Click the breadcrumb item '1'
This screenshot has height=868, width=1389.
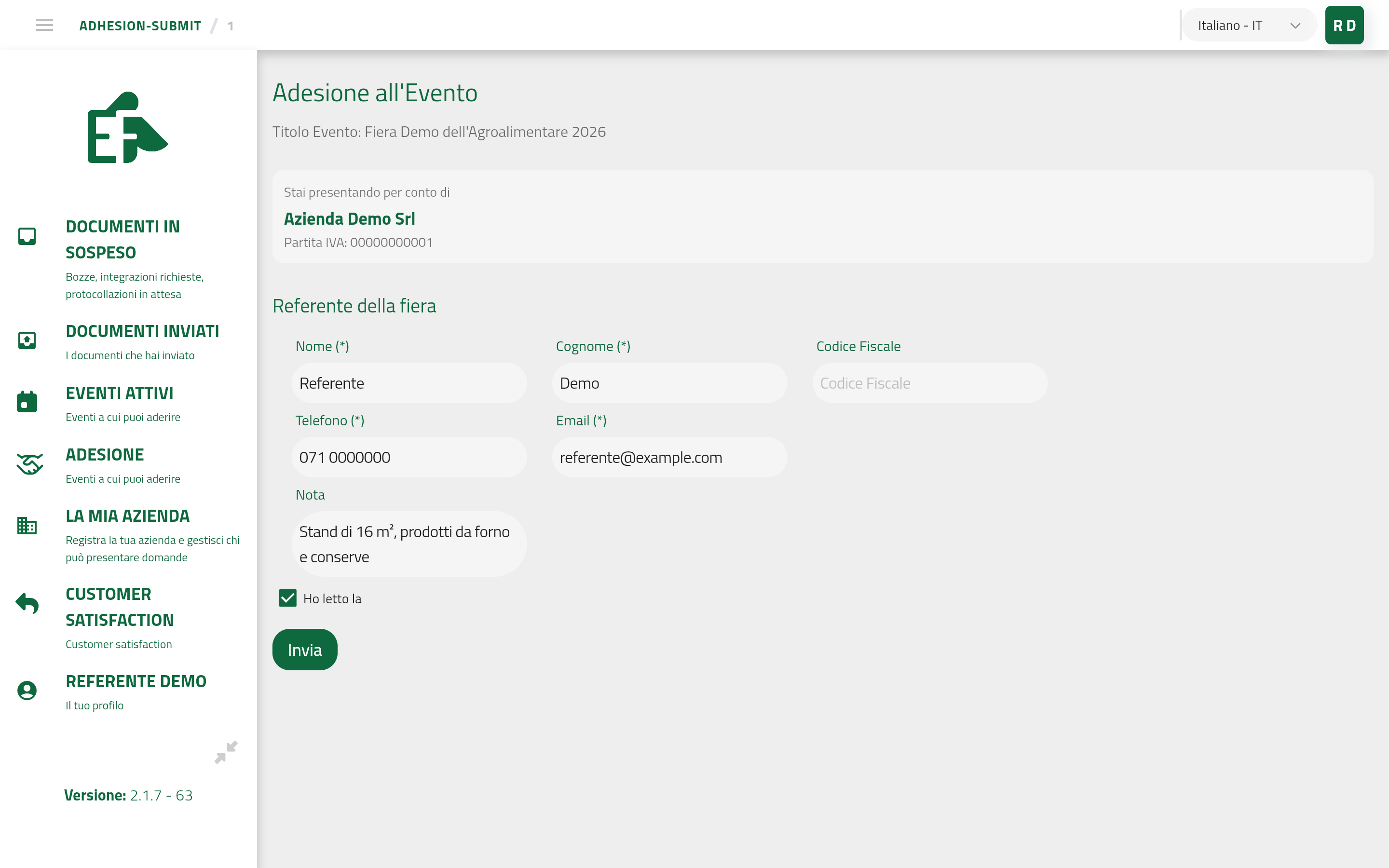click(x=230, y=26)
